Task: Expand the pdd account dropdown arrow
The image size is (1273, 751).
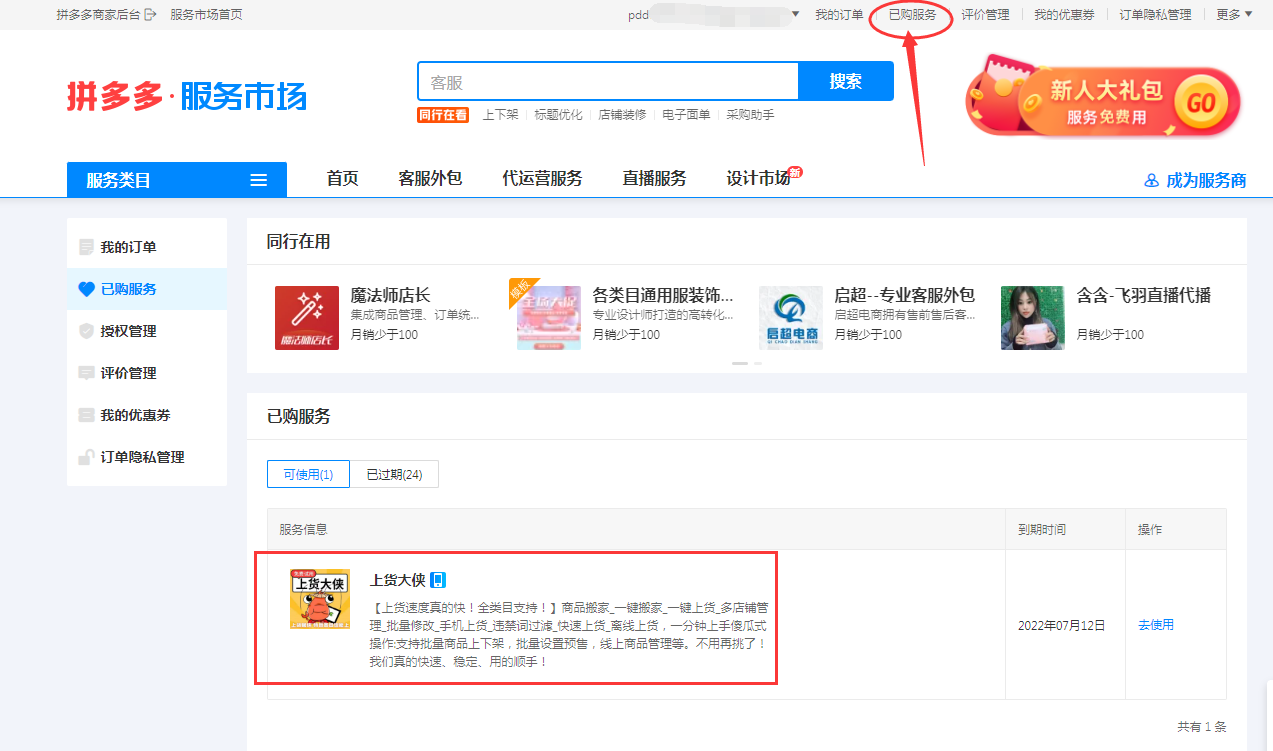Action: [x=796, y=15]
